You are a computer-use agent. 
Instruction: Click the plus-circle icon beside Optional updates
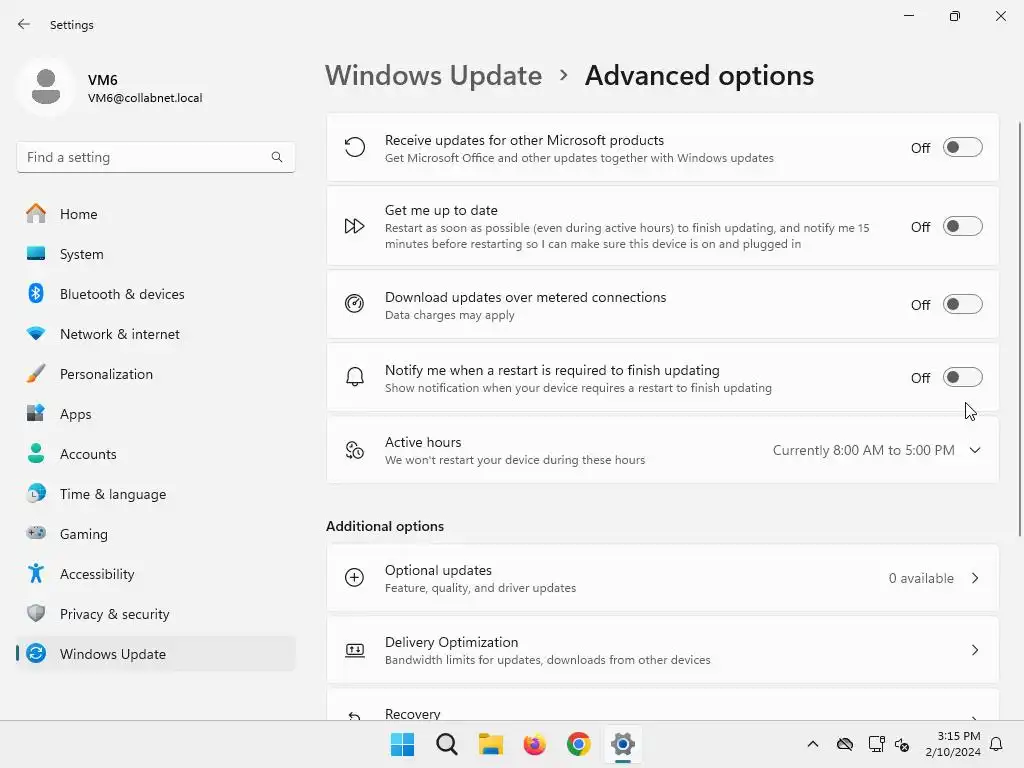(x=355, y=577)
